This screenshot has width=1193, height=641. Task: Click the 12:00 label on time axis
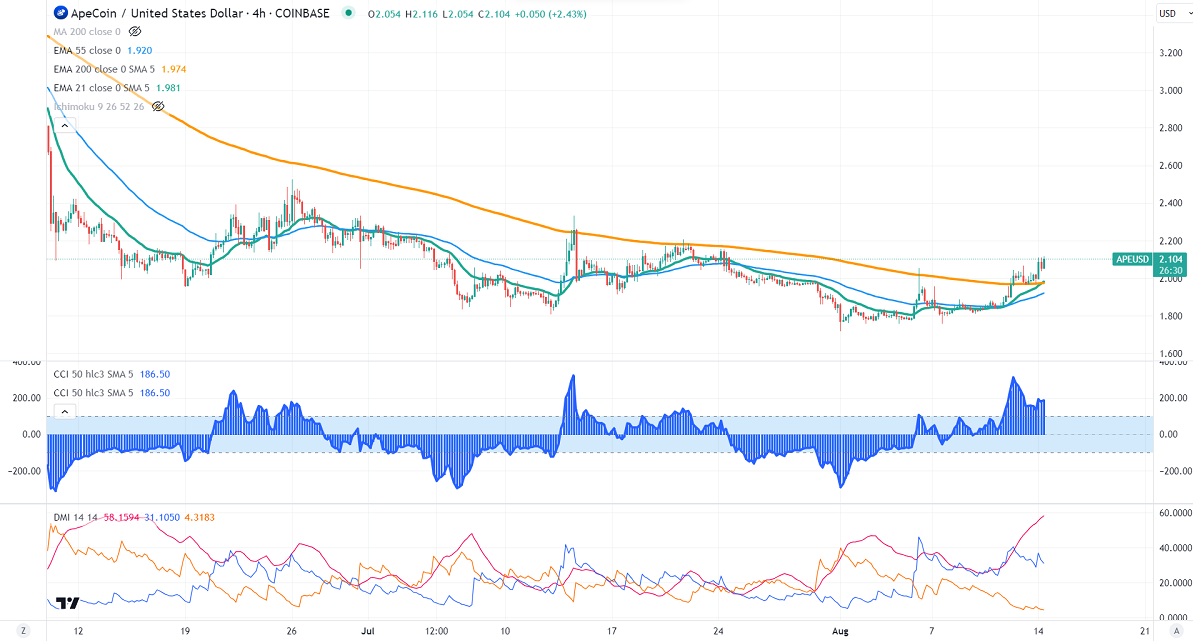(437, 631)
